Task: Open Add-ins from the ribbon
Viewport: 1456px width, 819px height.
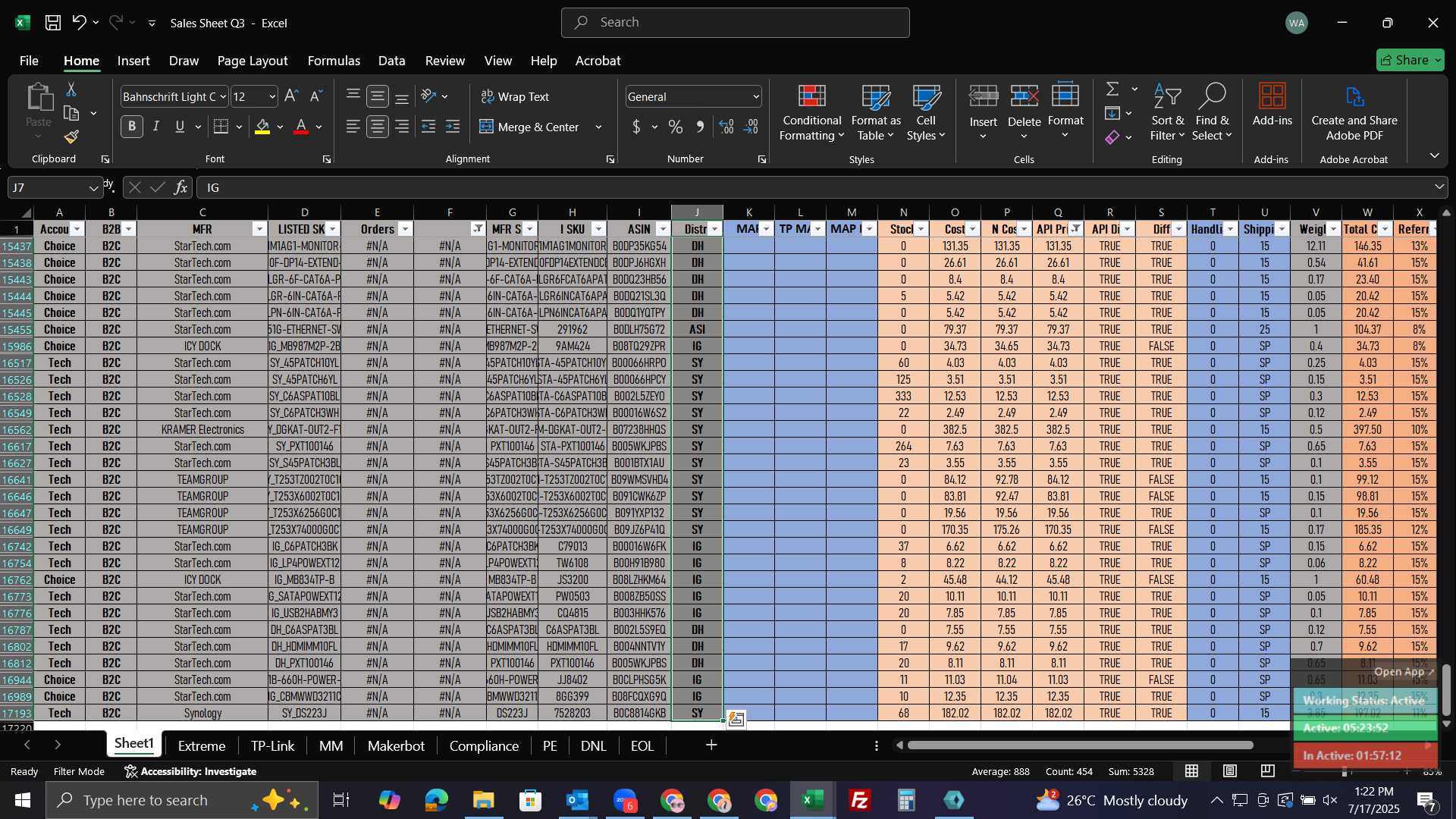Action: [1272, 105]
